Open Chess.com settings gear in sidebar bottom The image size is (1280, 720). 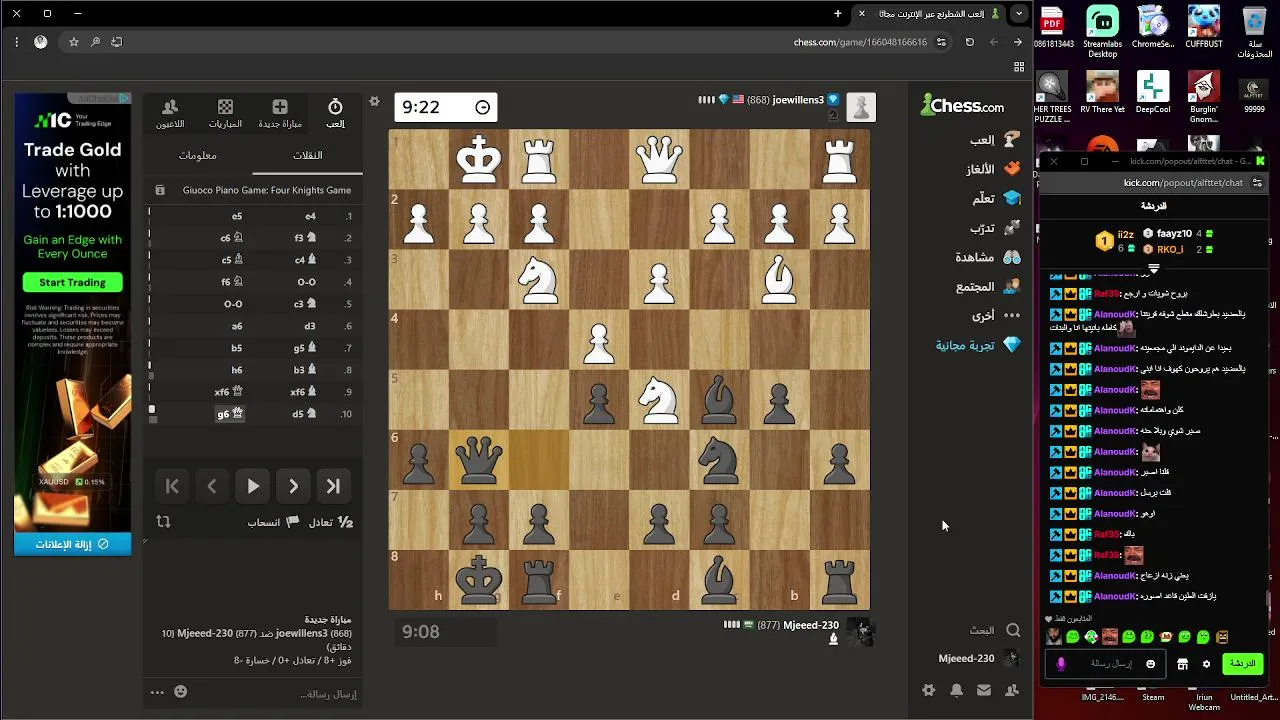click(929, 690)
